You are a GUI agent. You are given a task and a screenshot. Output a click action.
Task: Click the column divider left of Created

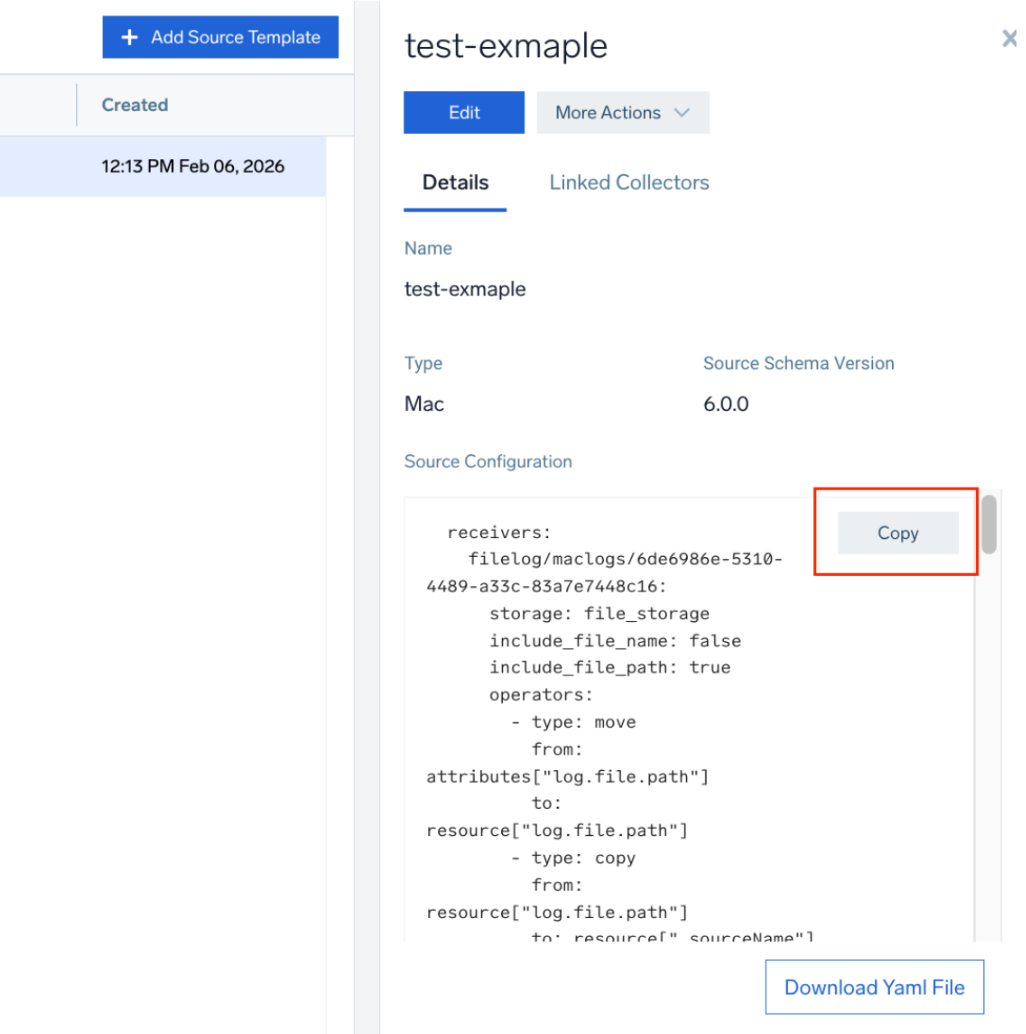pyautogui.click(x=77, y=105)
